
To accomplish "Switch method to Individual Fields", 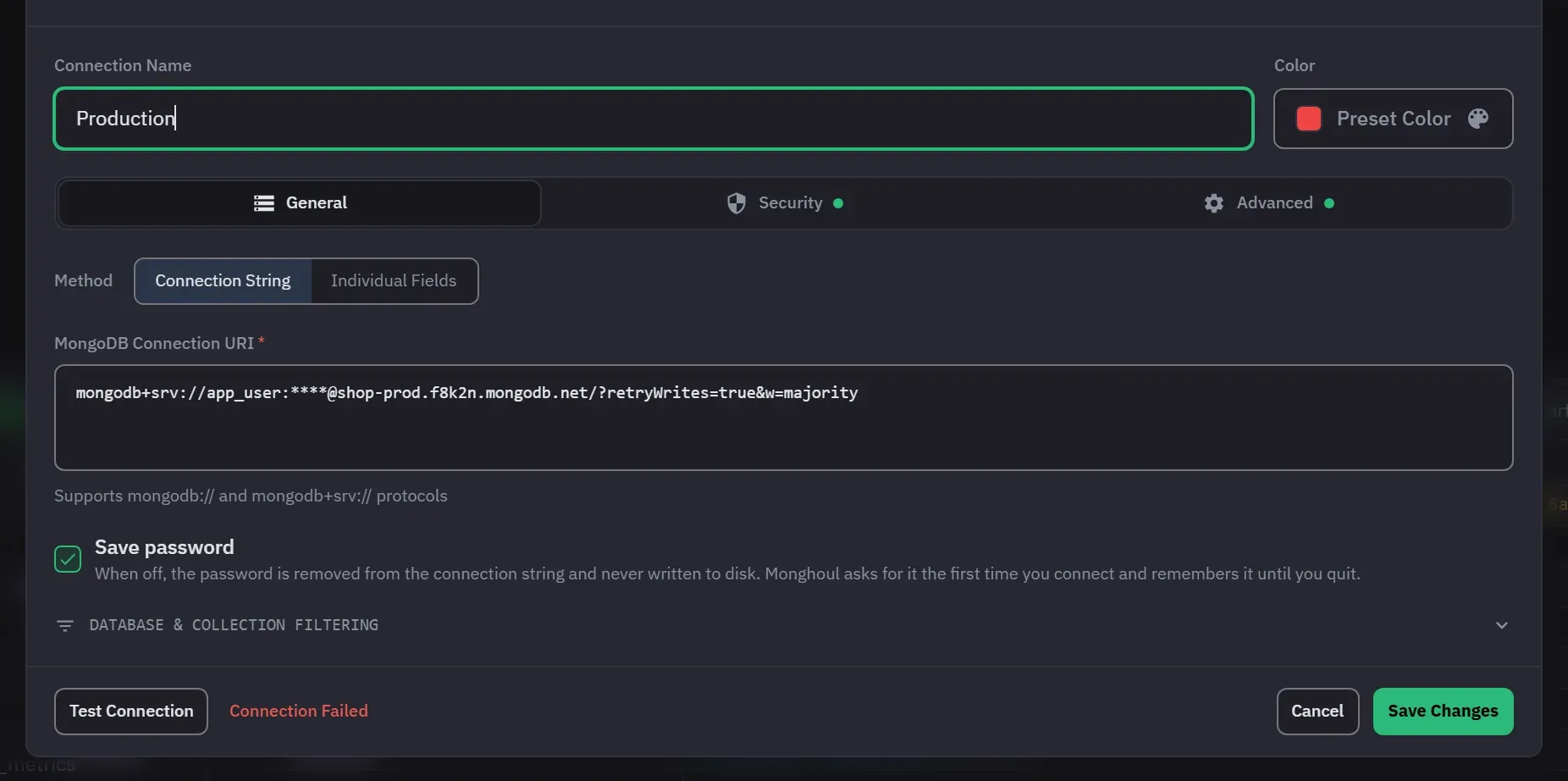I will tap(394, 281).
